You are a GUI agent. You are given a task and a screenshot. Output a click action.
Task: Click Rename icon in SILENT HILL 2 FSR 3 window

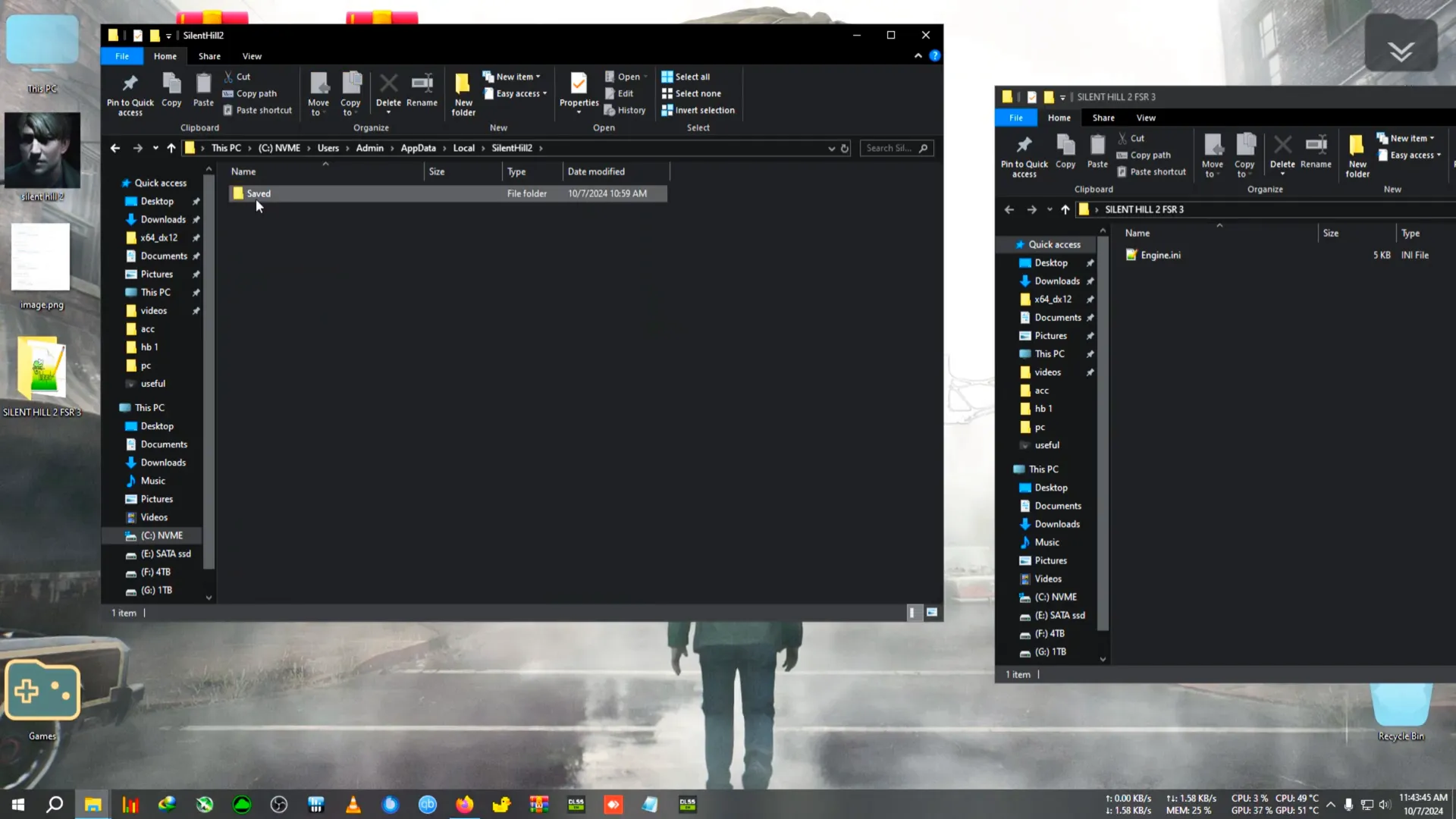click(1316, 152)
